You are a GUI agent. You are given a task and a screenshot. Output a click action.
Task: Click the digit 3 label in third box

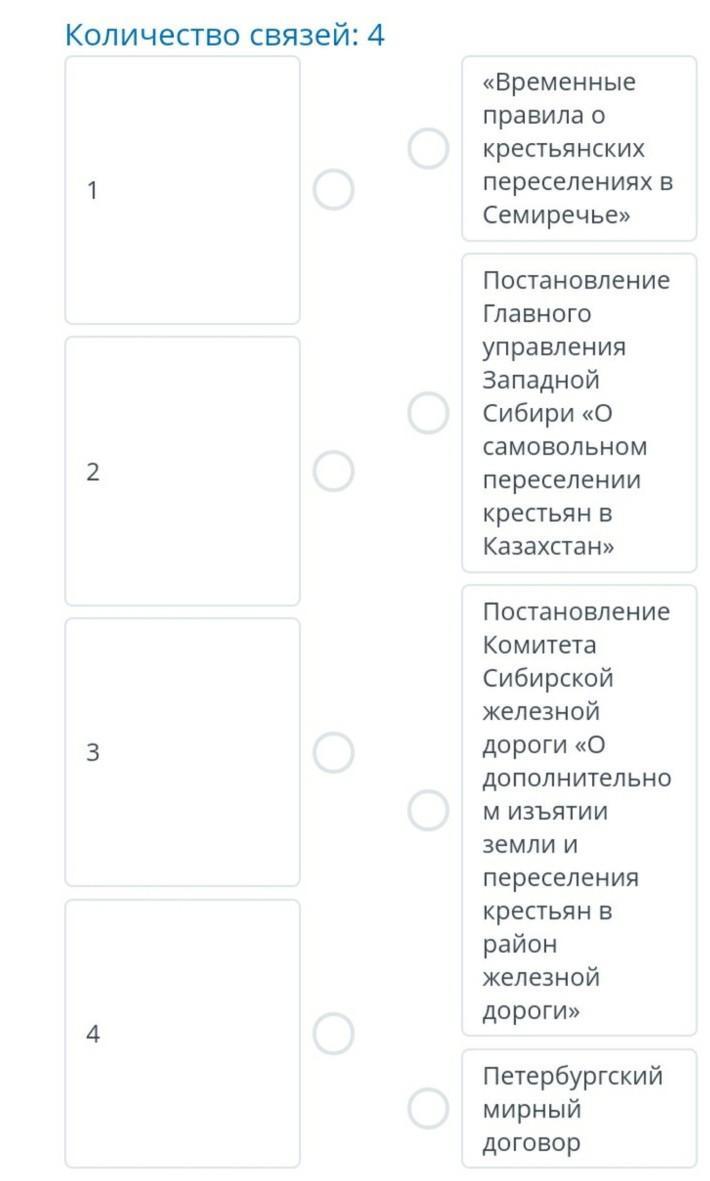click(x=93, y=753)
